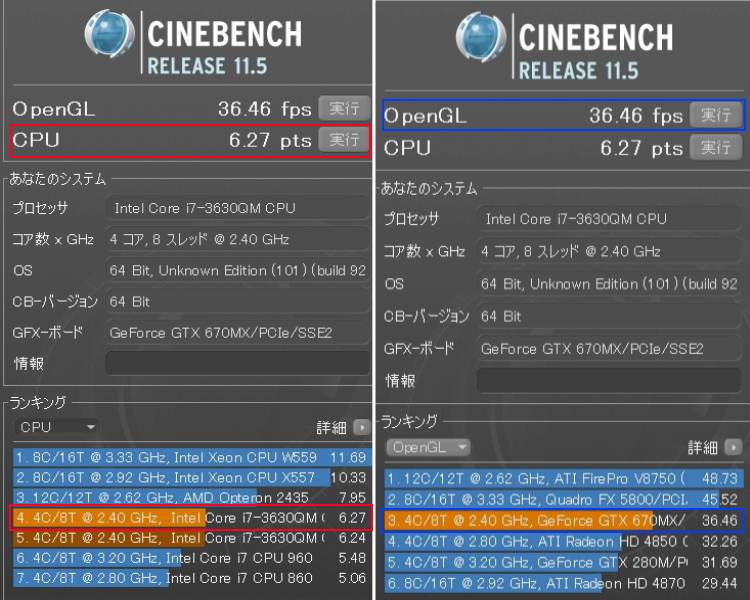Viewport: 750px width, 600px height.
Task: Click OS field in left panel
Action: (x=238, y=270)
